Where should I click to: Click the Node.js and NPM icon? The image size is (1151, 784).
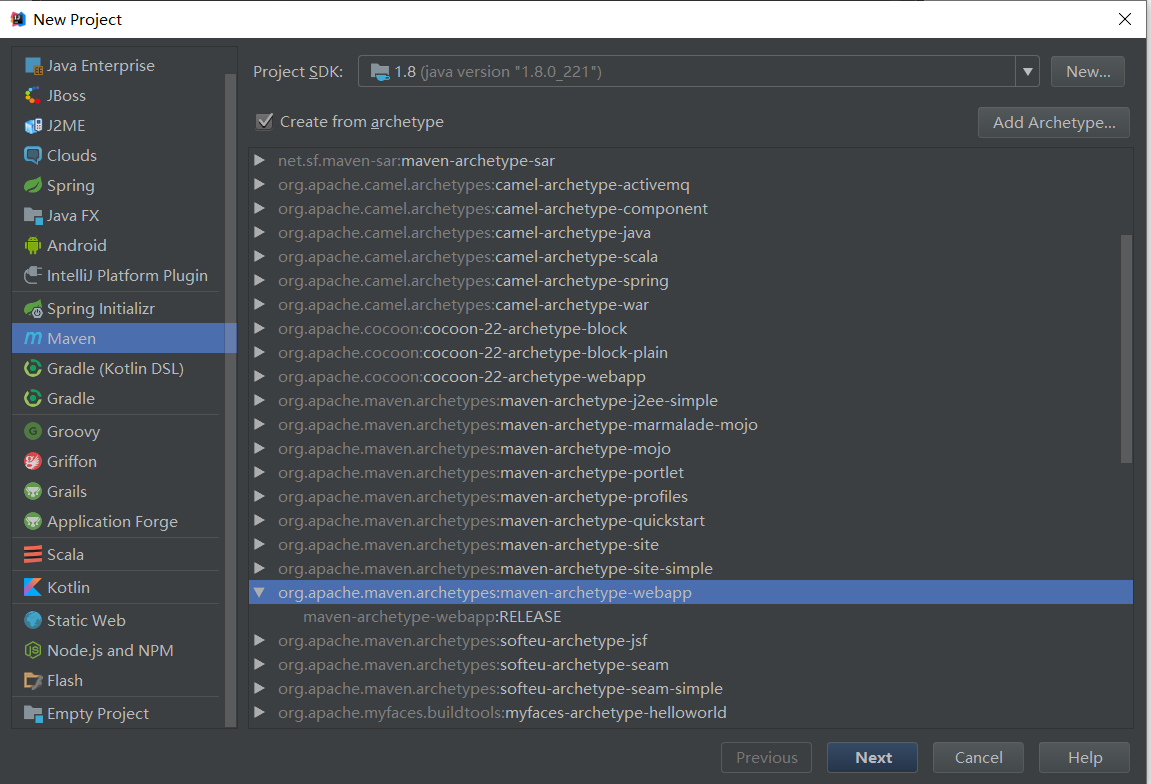(33, 651)
